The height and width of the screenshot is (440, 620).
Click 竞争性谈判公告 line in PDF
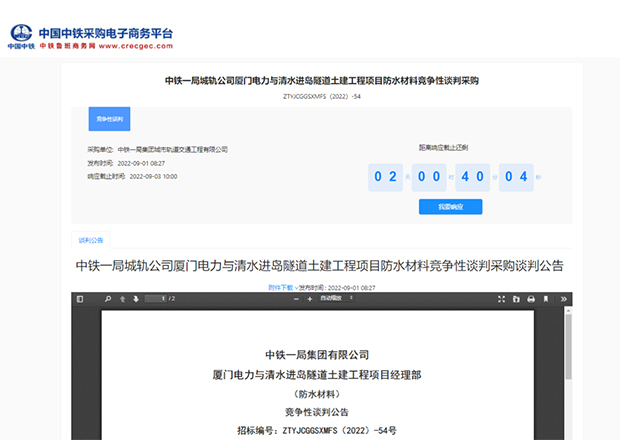(x=317, y=412)
